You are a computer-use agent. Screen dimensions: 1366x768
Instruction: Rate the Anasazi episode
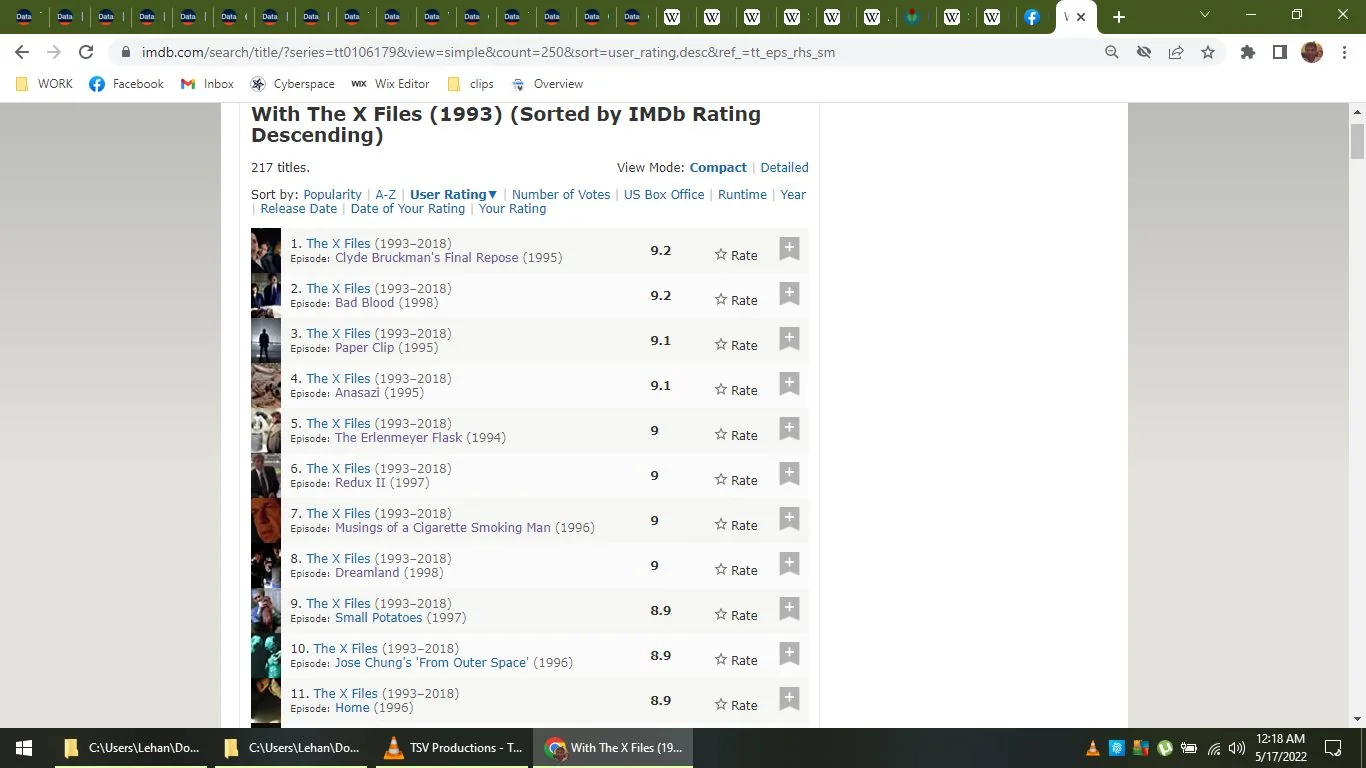(736, 390)
